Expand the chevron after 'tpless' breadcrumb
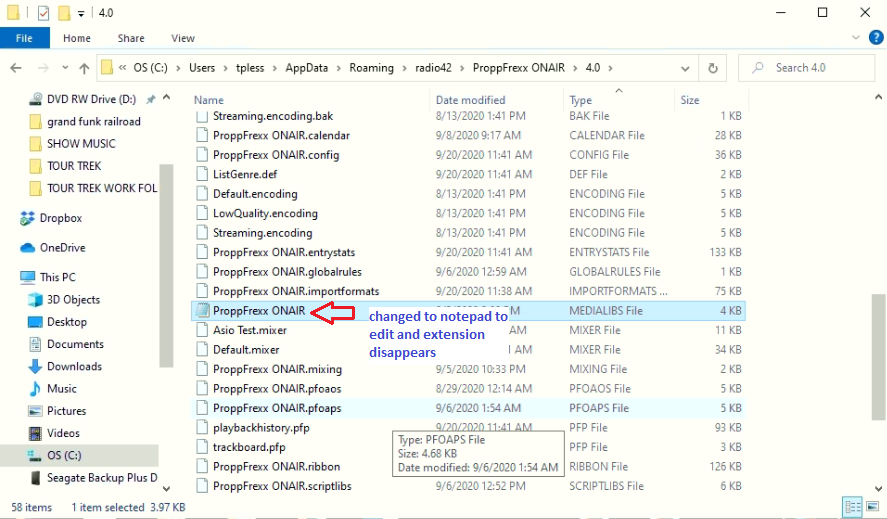 pos(274,68)
